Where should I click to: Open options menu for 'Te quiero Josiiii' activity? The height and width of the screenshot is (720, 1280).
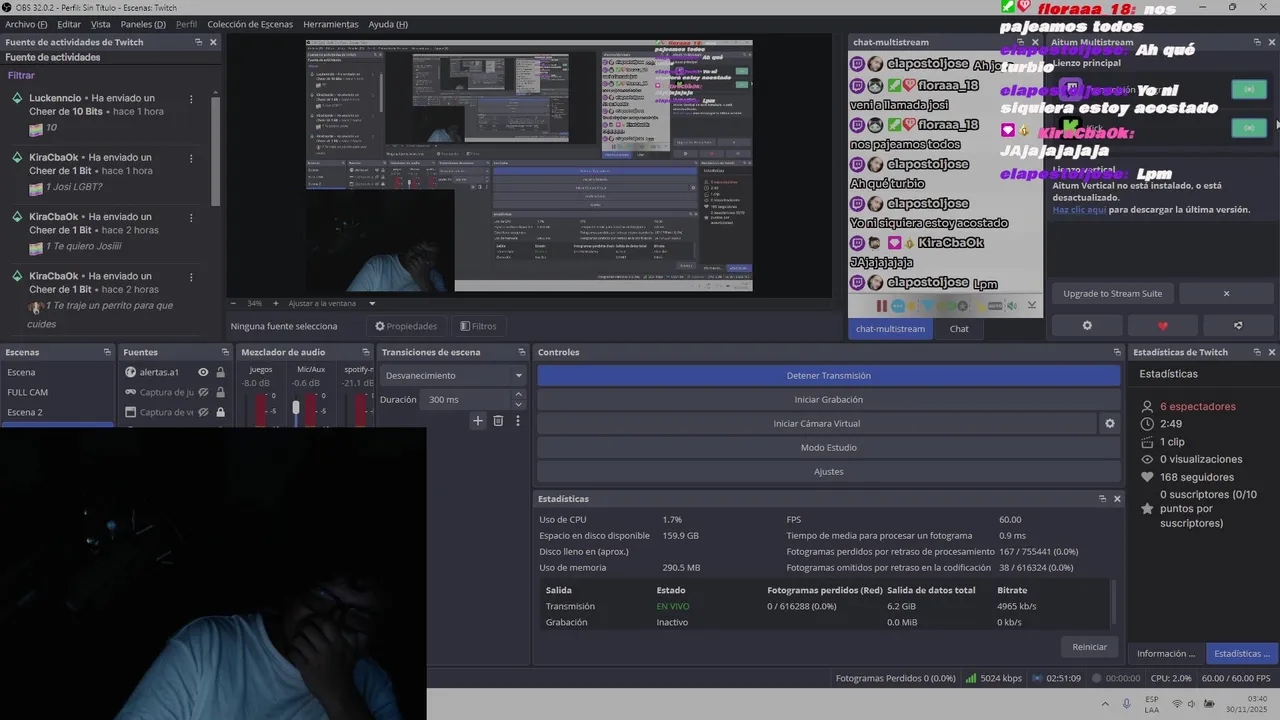click(191, 218)
